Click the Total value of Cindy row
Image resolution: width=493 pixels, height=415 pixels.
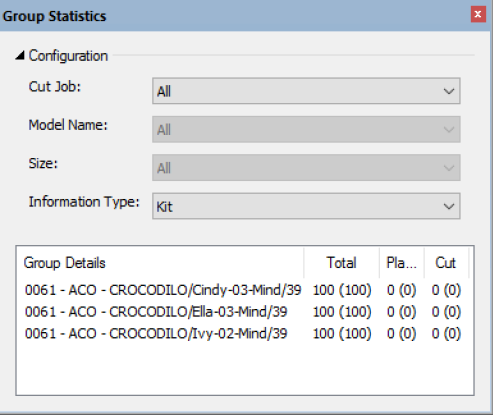(342, 290)
